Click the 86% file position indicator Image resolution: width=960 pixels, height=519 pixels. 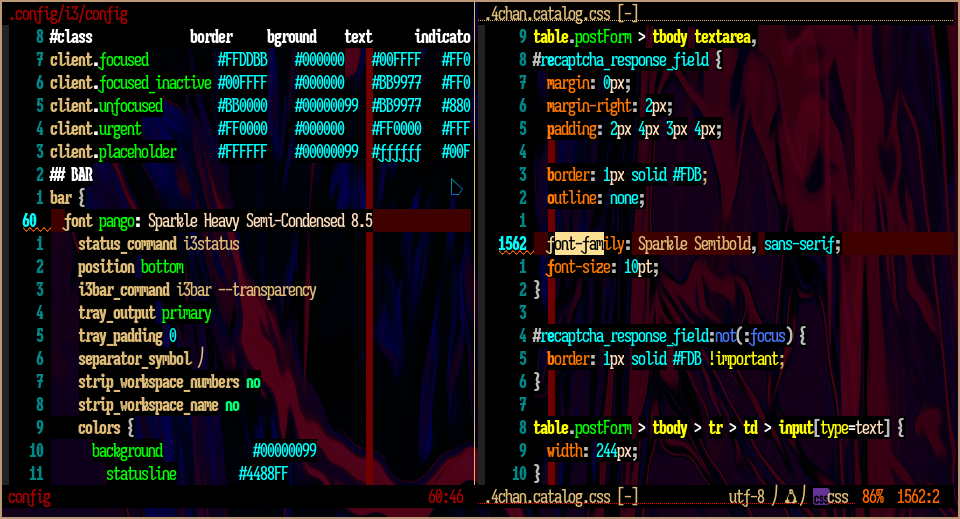(873, 496)
